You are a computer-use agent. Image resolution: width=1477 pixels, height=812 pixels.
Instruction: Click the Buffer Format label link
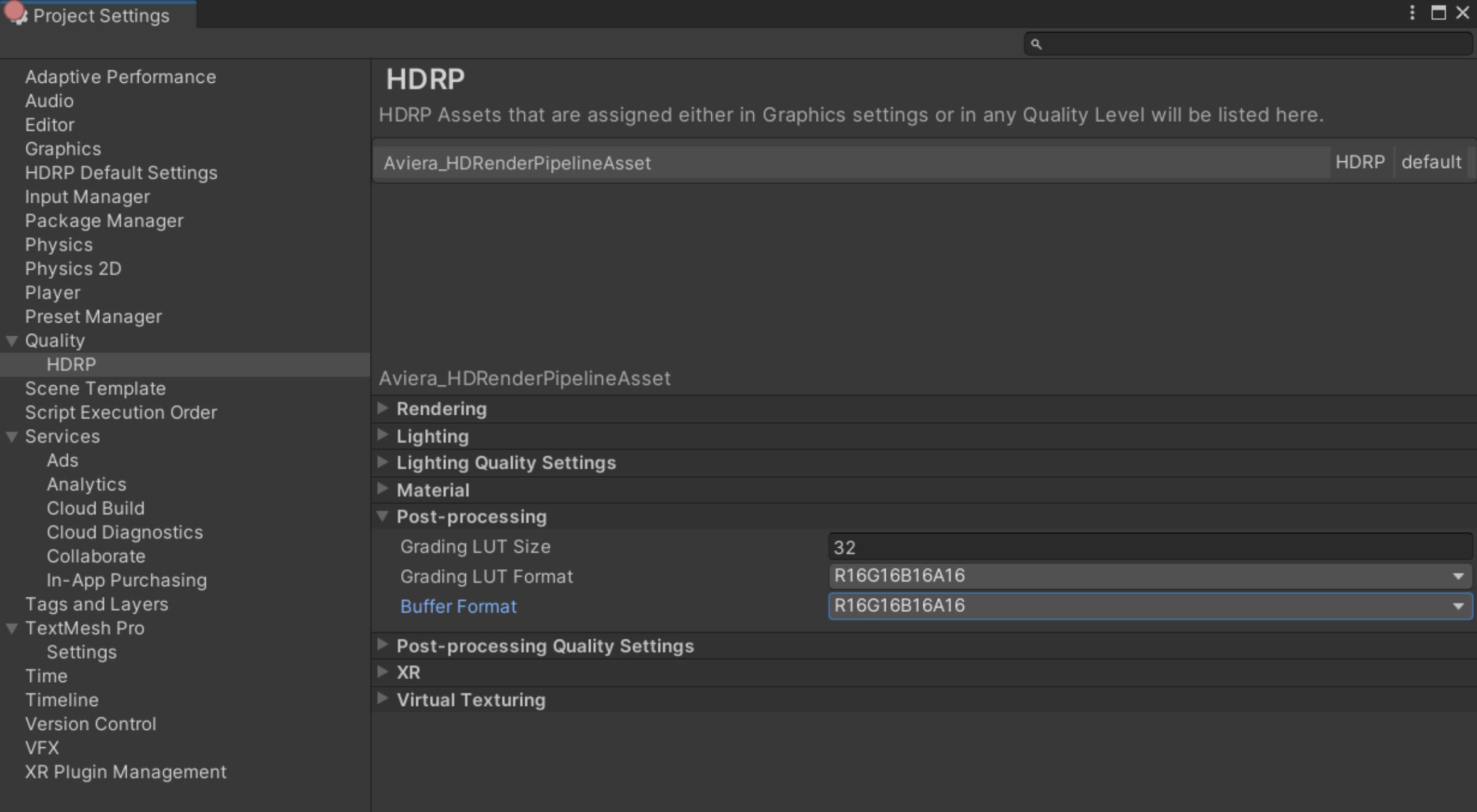tap(459, 606)
